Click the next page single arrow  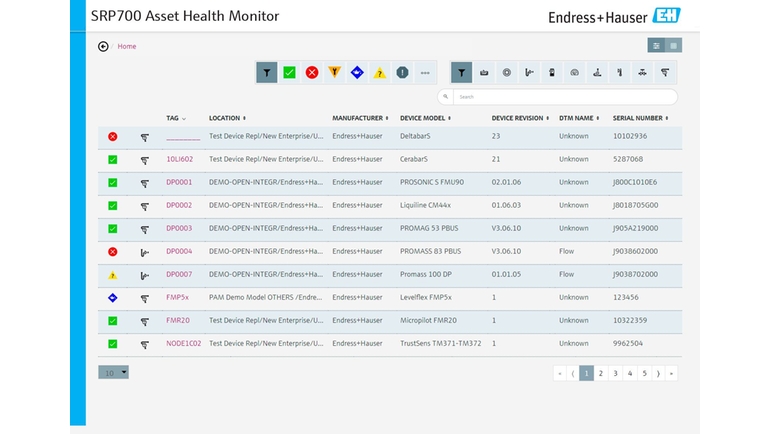tap(658, 374)
